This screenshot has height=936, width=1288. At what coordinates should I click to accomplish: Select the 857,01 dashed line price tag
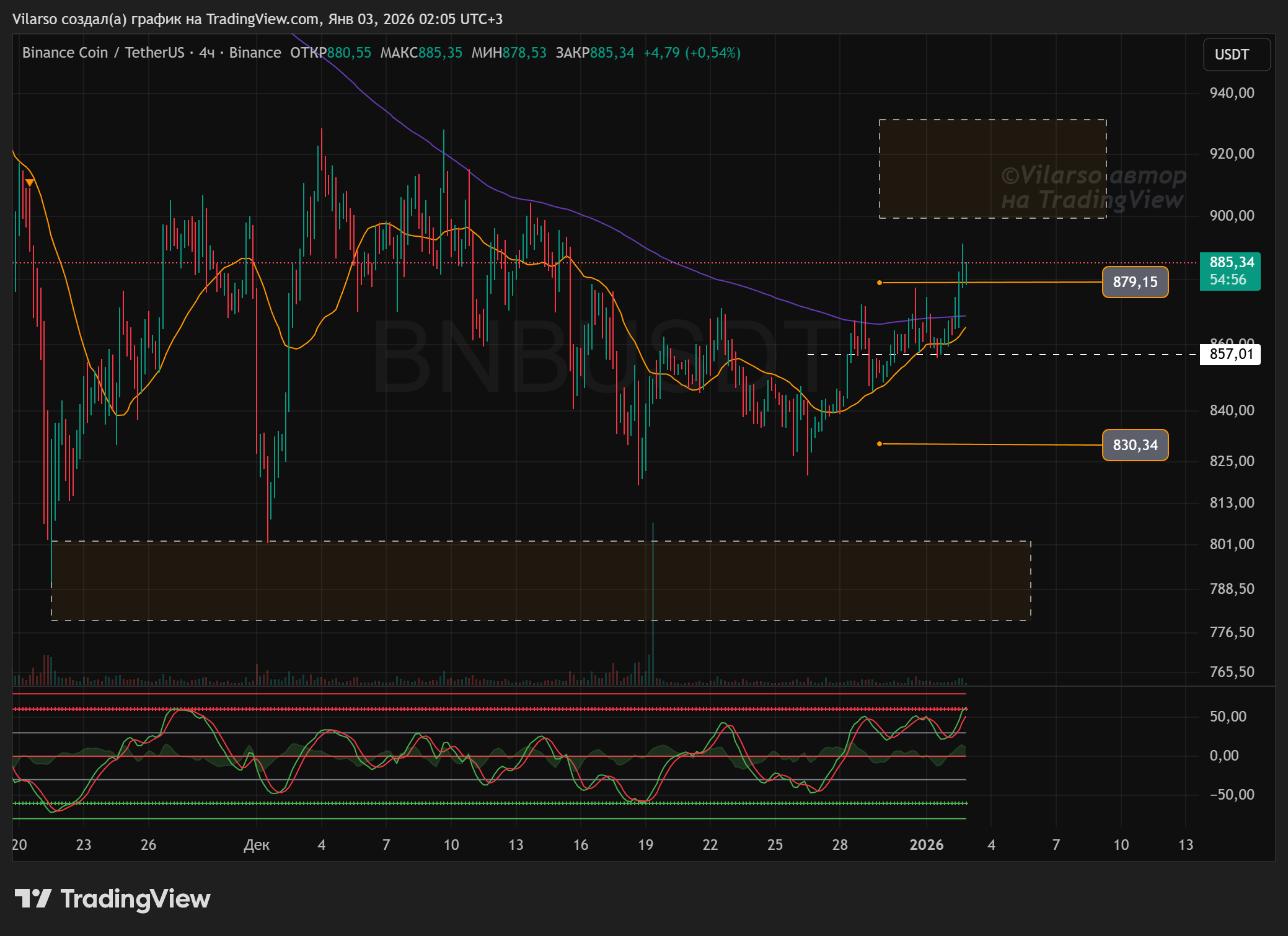(x=1230, y=354)
